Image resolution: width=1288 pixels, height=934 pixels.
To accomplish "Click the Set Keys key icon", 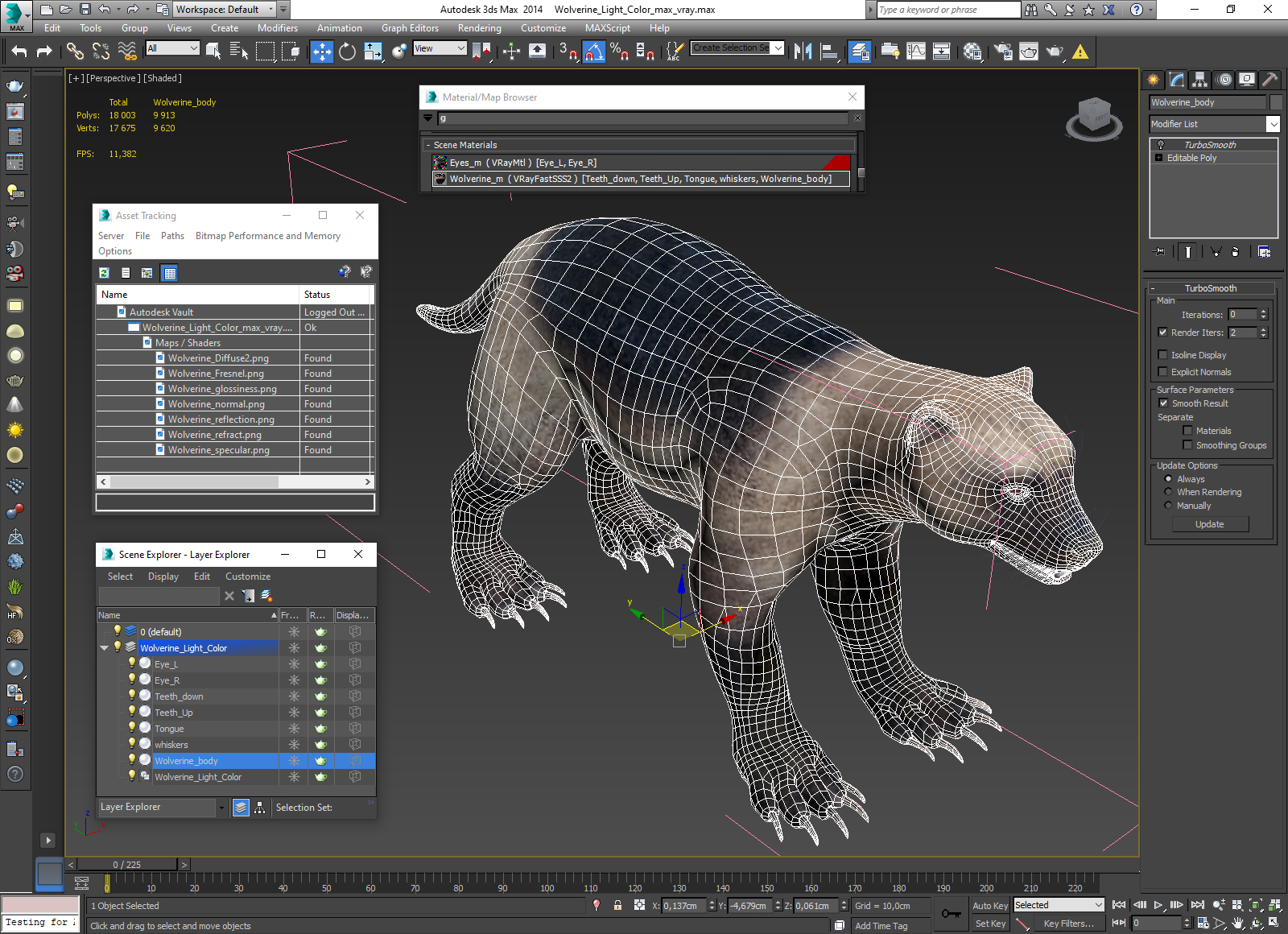I will [951, 914].
